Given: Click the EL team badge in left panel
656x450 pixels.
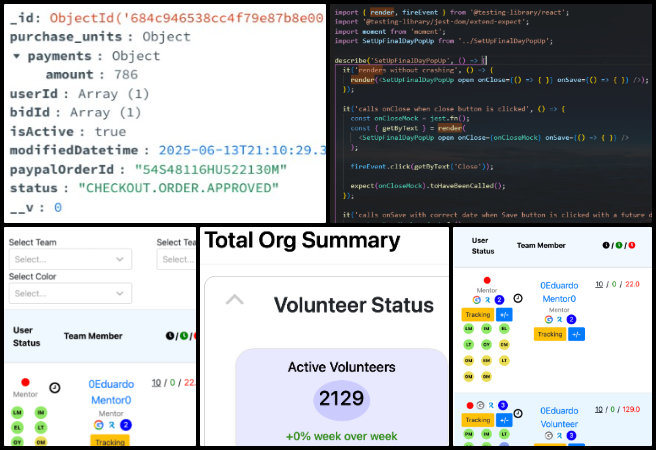Looking at the screenshot, I should coord(17,427).
